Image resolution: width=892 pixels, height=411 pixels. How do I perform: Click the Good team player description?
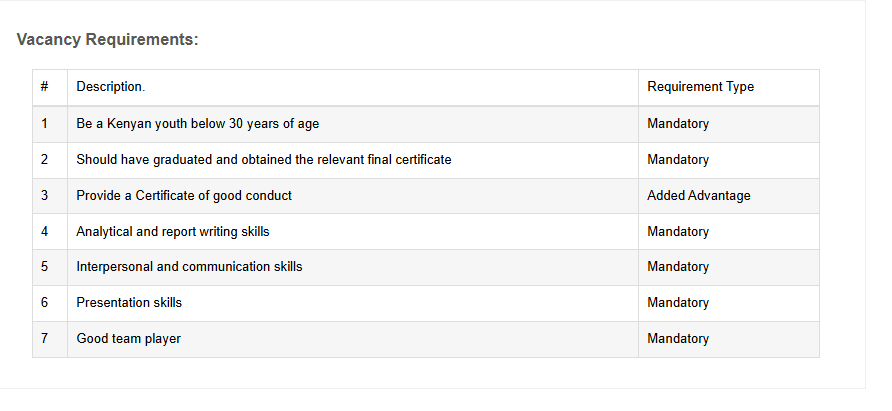pyautogui.click(x=128, y=339)
